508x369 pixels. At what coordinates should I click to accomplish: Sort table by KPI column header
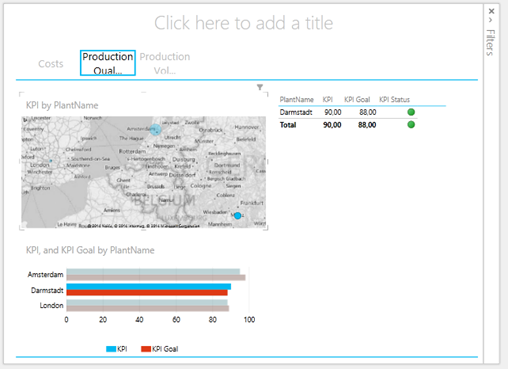[328, 99]
